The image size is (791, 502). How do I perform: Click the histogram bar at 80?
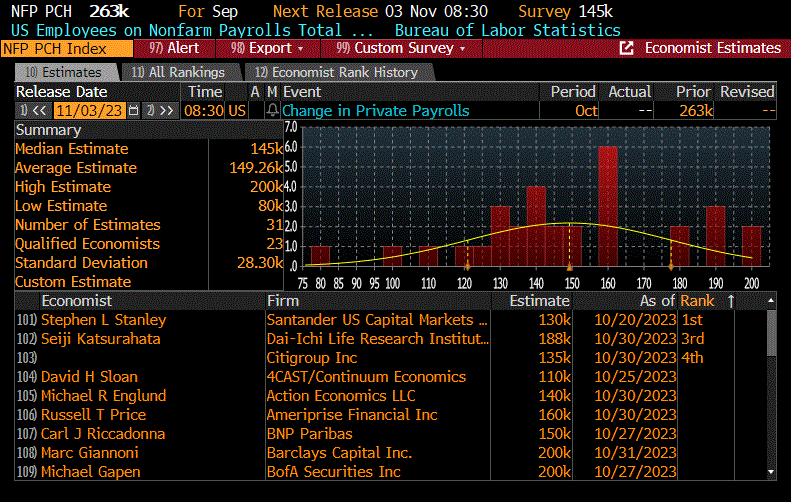(320, 256)
